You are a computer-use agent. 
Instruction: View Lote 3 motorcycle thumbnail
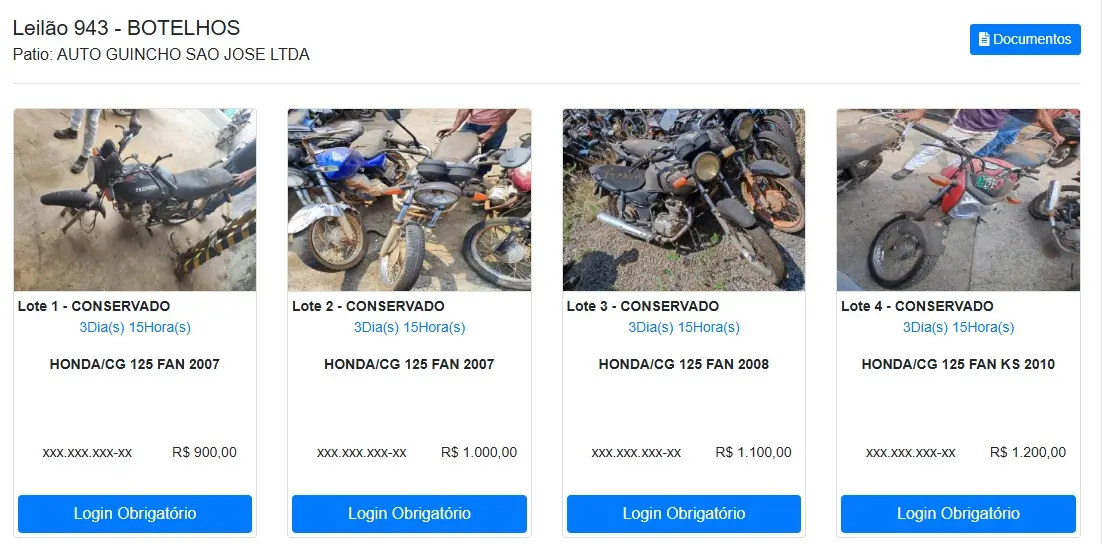tap(684, 200)
